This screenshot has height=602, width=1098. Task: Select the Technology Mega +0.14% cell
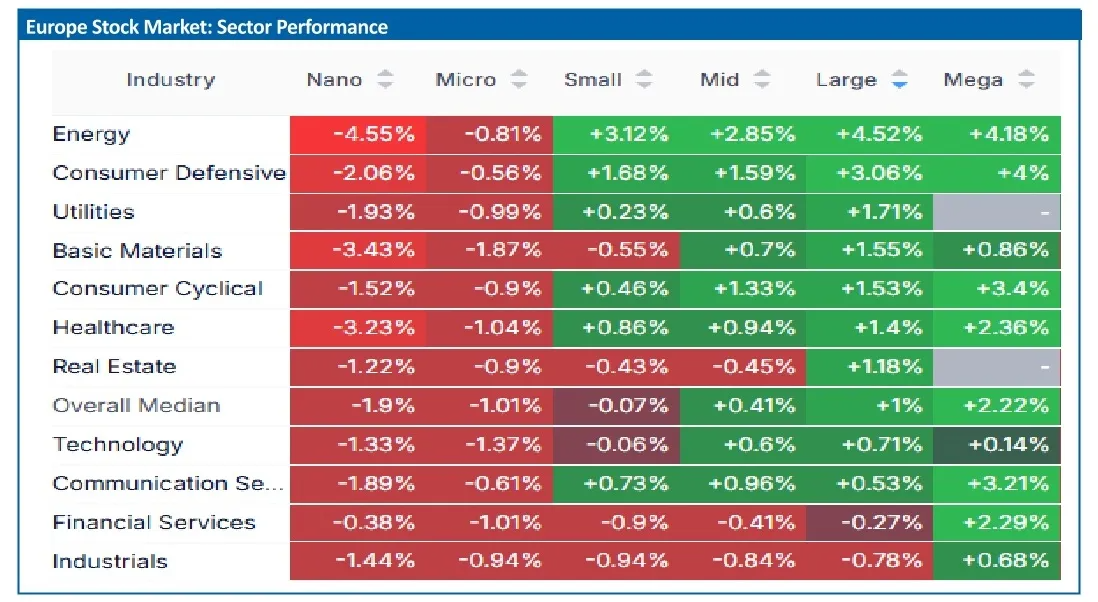click(996, 444)
